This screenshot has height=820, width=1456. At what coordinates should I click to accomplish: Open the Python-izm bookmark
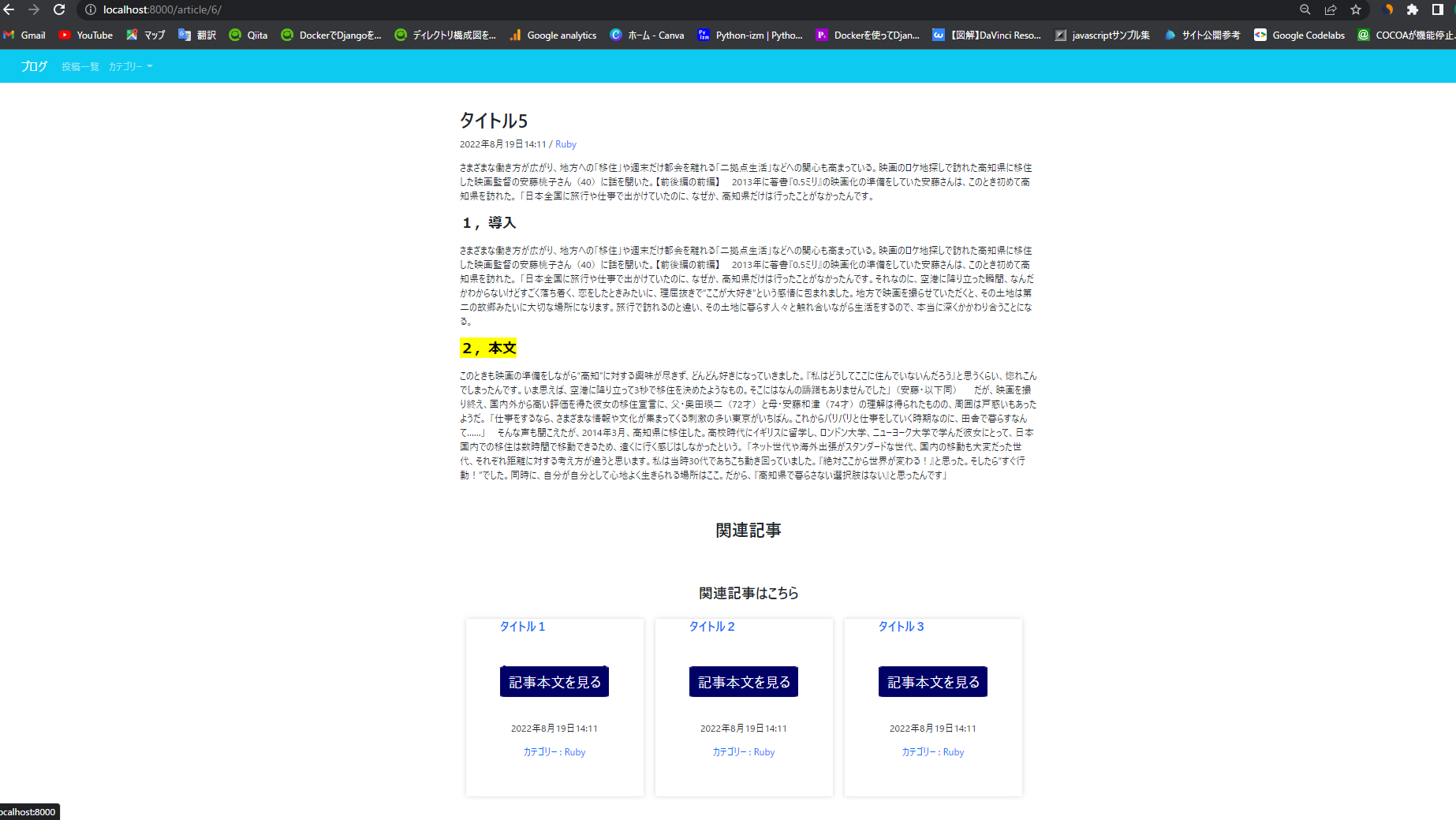(750, 35)
